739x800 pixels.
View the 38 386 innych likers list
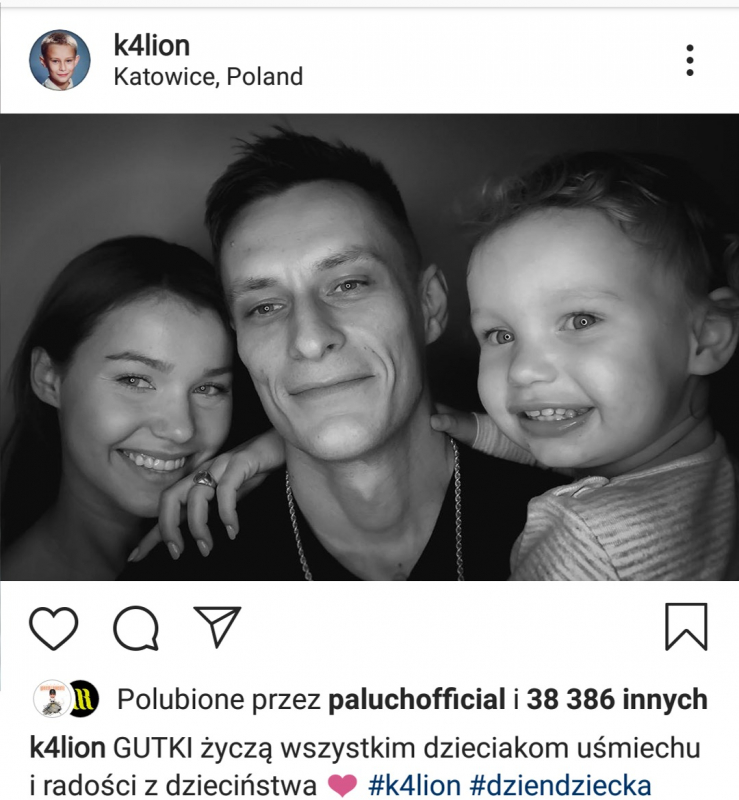(x=617, y=699)
